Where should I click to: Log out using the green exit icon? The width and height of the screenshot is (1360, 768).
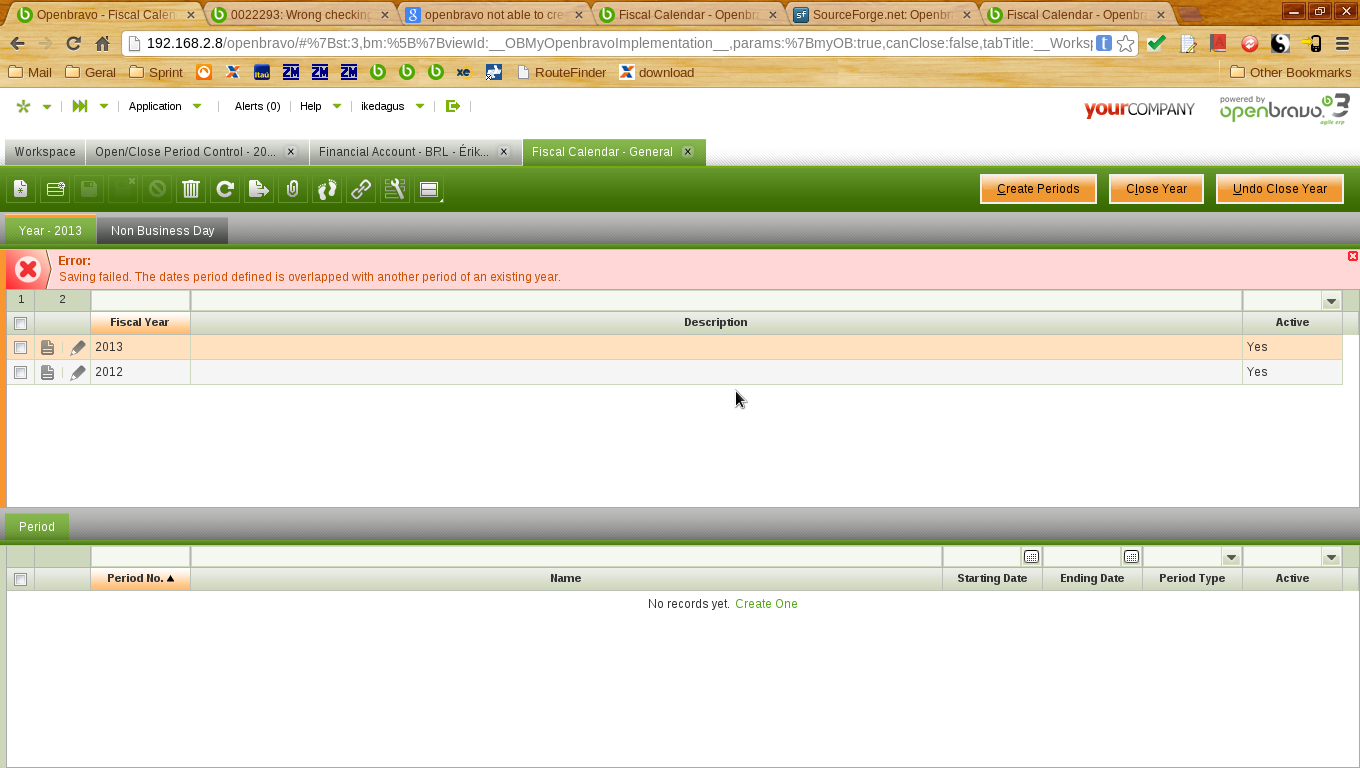pyautogui.click(x=453, y=106)
